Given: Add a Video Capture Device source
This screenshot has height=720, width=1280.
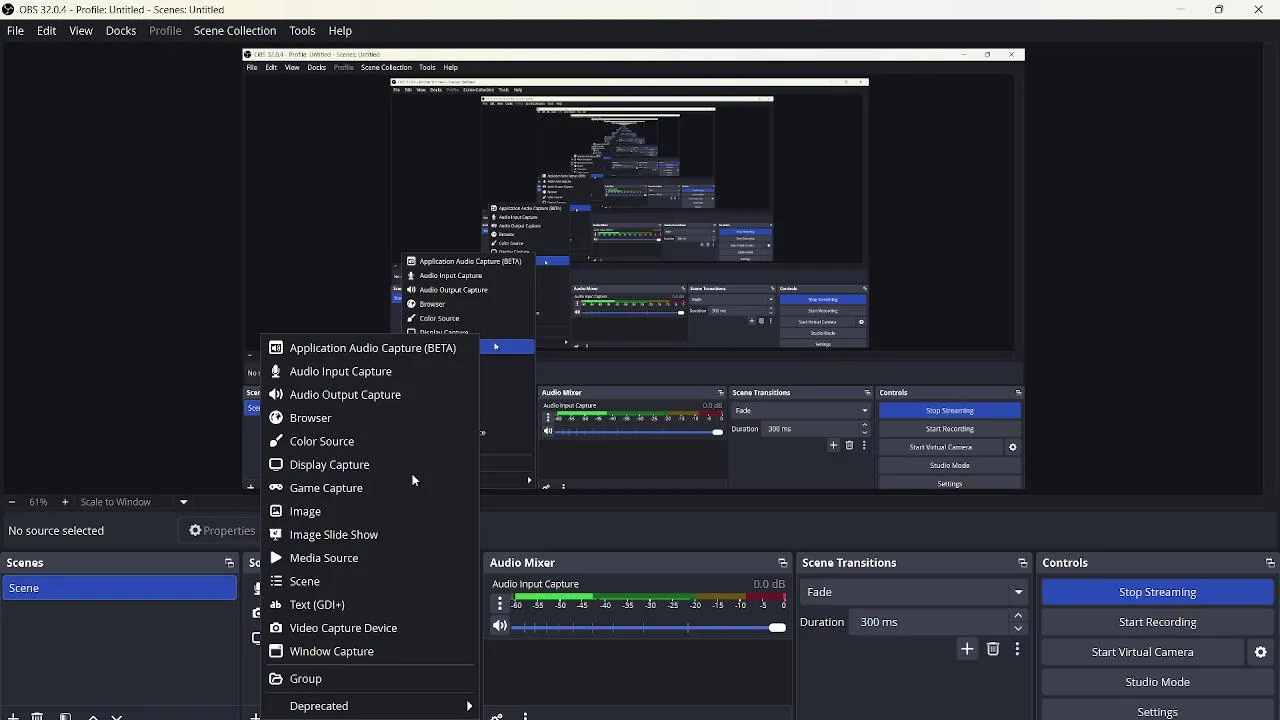Looking at the screenshot, I should (x=370, y=628).
